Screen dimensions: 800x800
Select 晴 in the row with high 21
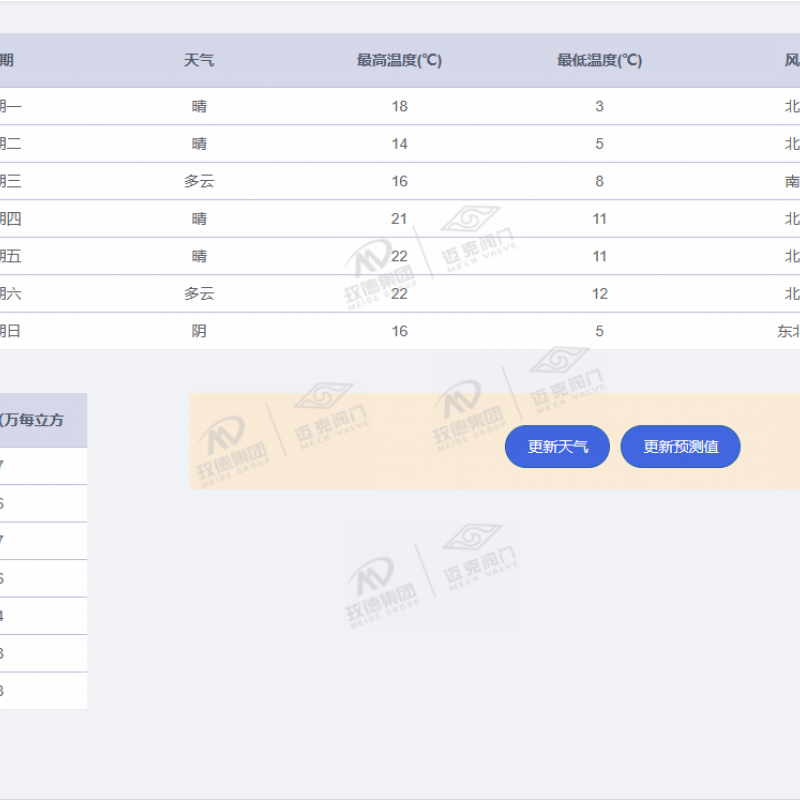[199, 219]
